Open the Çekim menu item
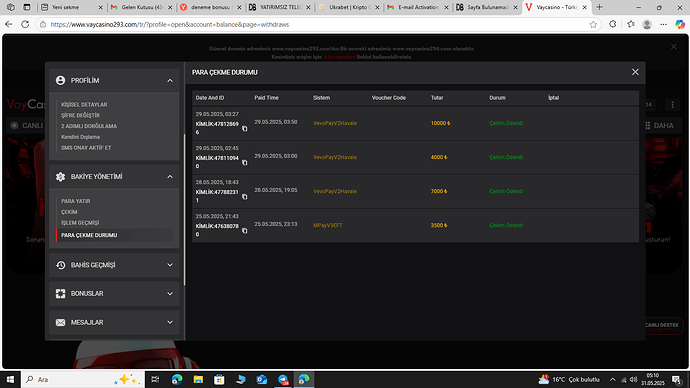690x388 pixels. tap(69, 212)
